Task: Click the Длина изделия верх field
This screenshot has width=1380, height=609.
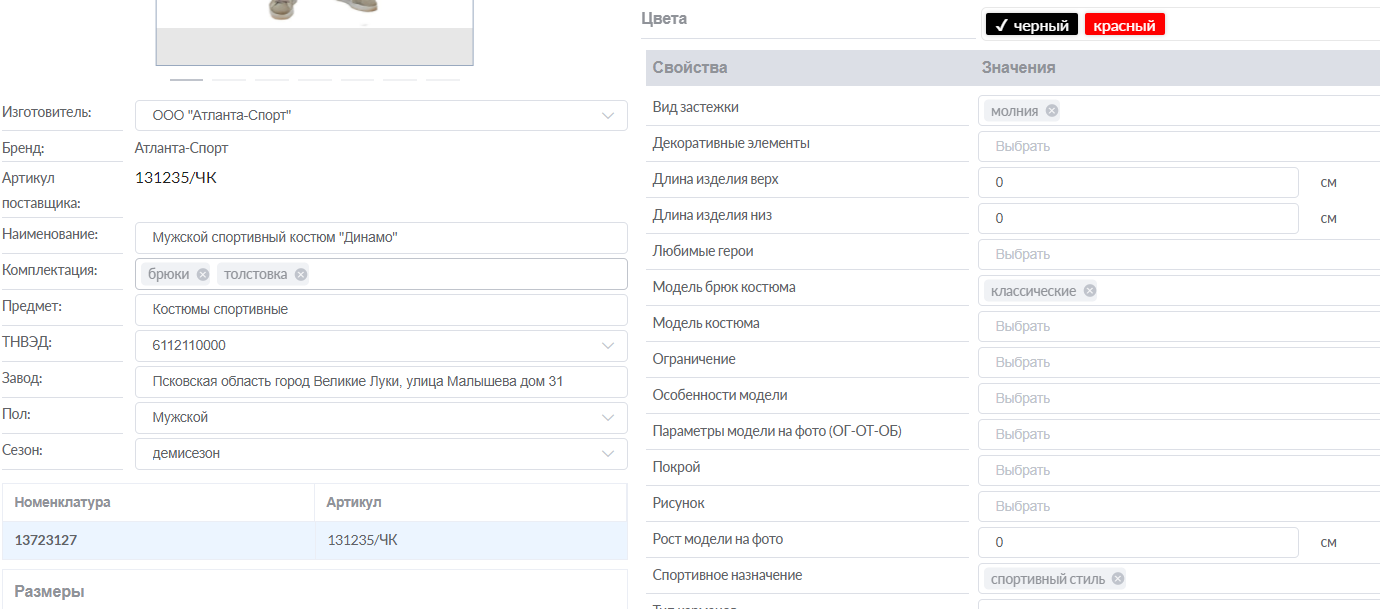Action: point(1138,183)
